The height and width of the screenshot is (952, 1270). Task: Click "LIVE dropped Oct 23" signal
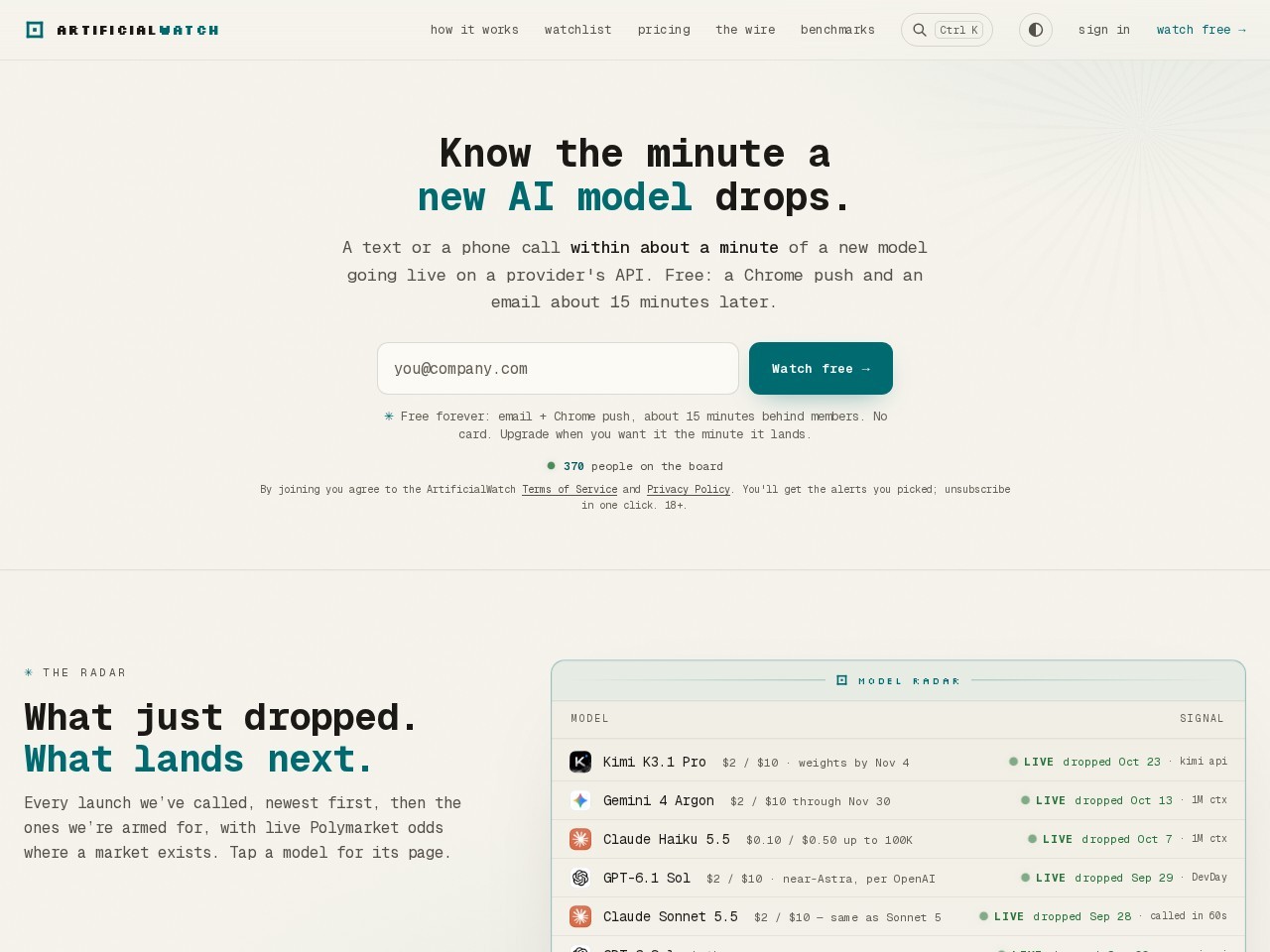click(x=1084, y=762)
